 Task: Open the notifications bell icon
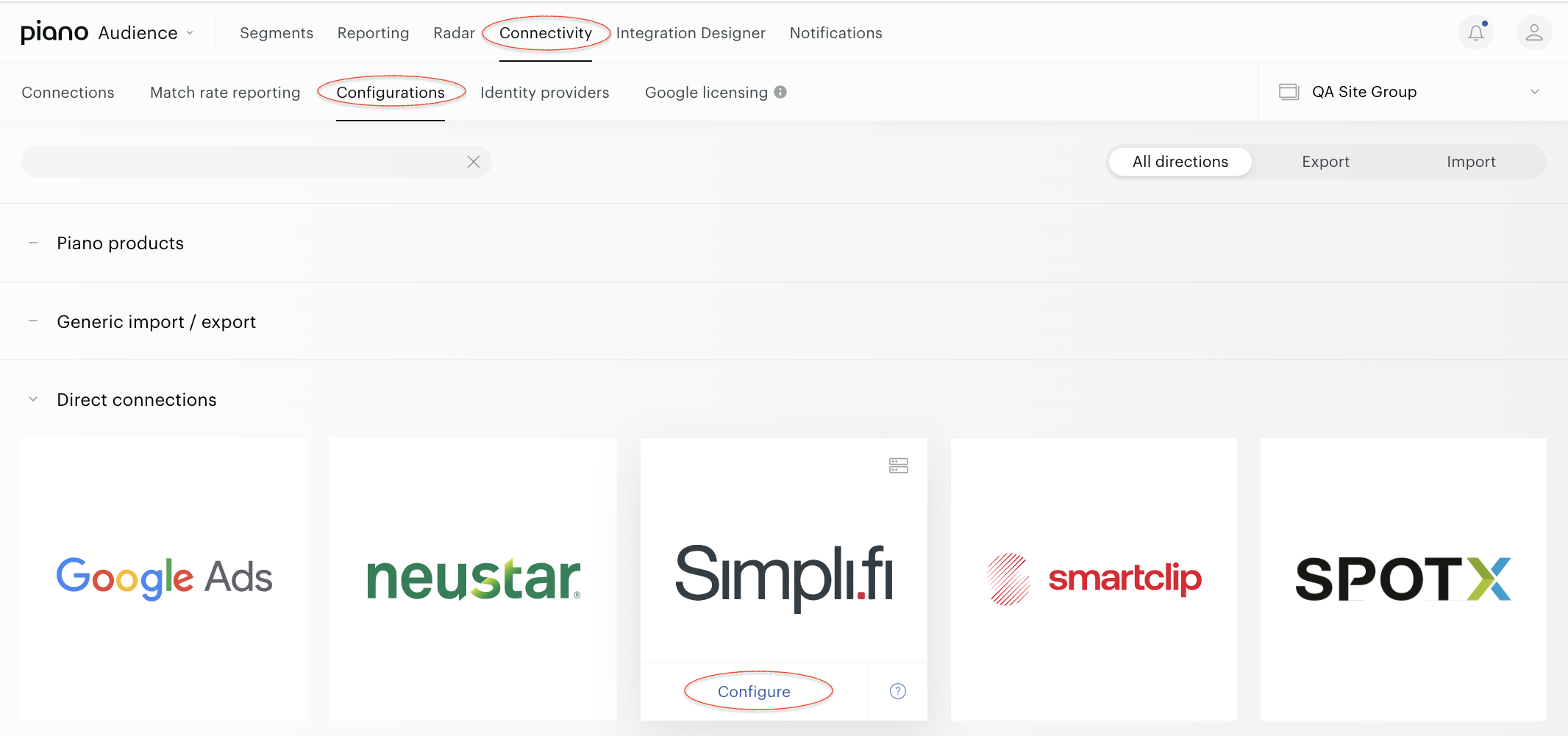pos(1476,33)
